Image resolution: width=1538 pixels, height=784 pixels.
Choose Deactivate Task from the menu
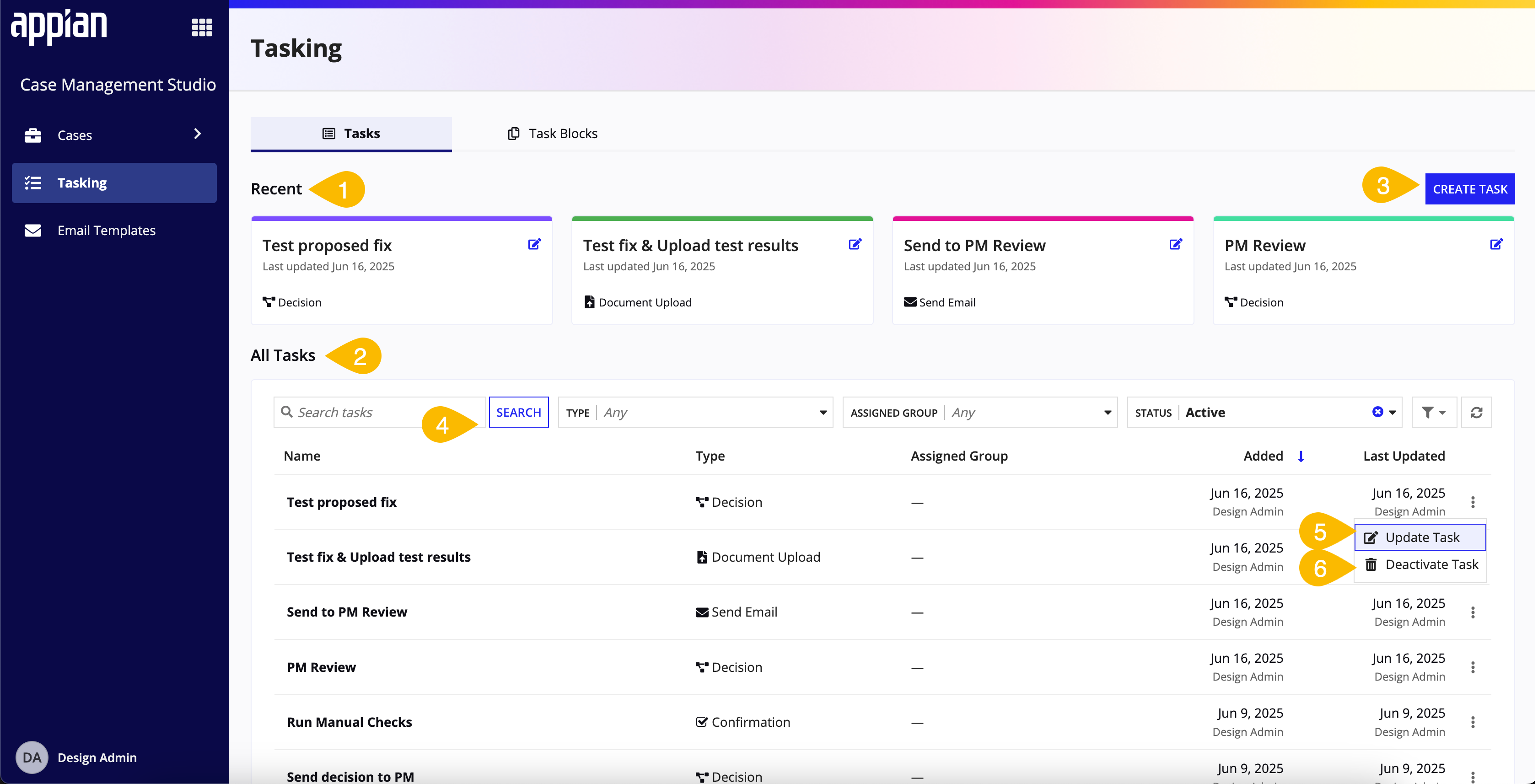point(1420,565)
